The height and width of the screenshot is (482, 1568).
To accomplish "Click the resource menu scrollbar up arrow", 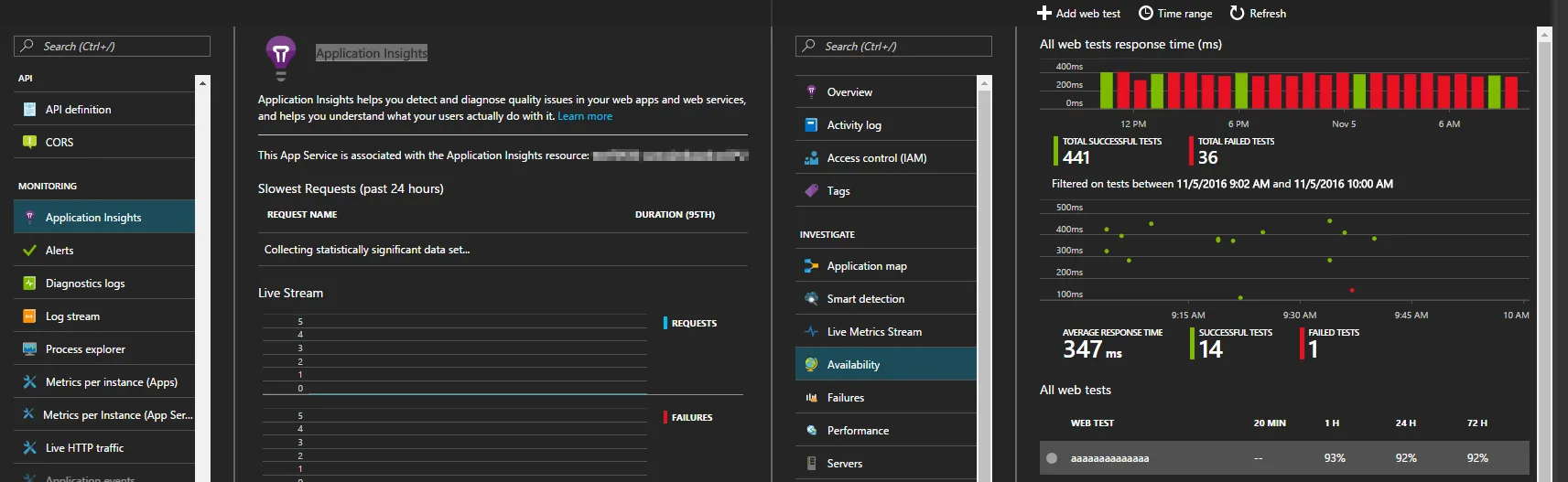I will pyautogui.click(x=985, y=83).
